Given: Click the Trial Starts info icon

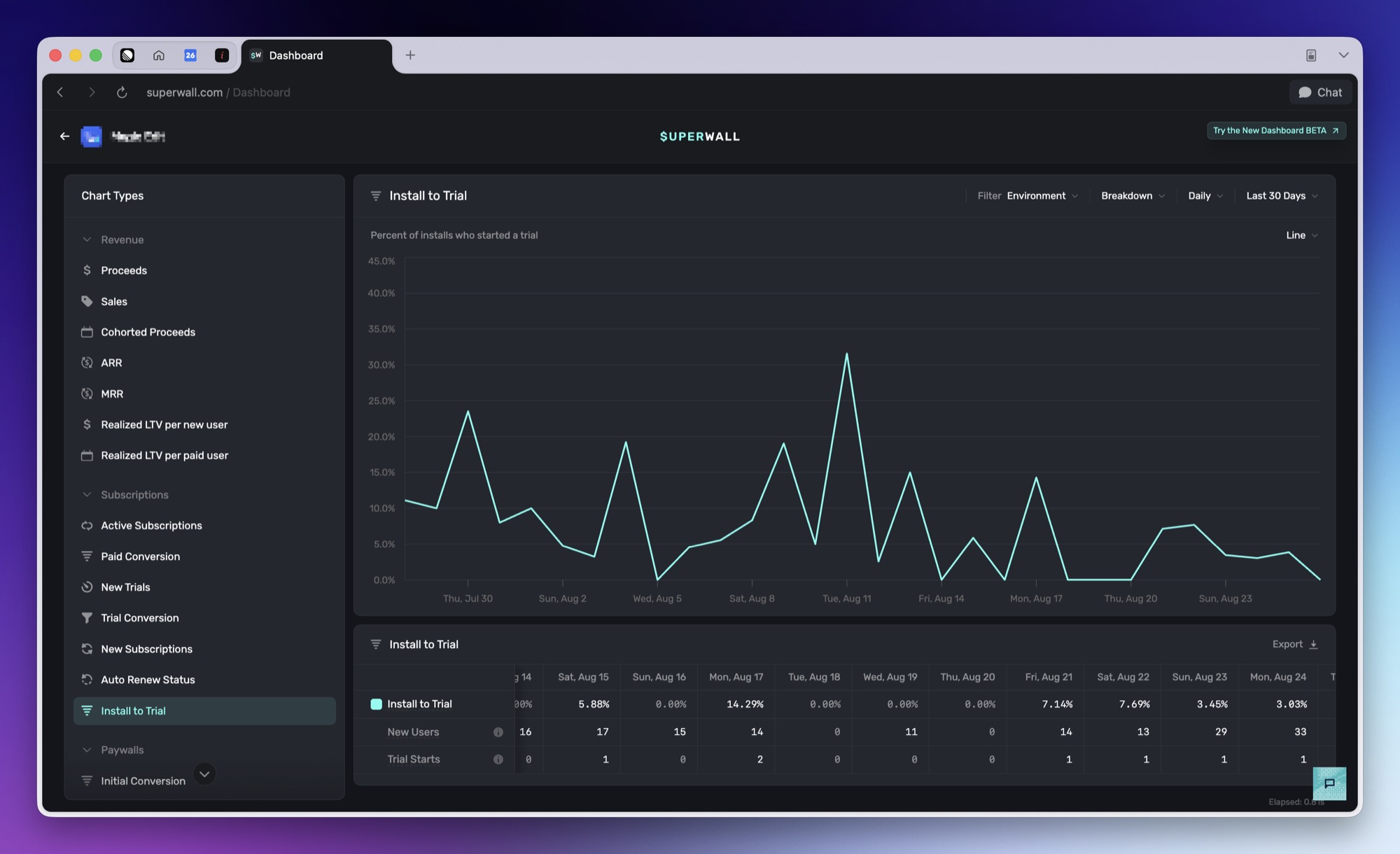Looking at the screenshot, I should [498, 759].
